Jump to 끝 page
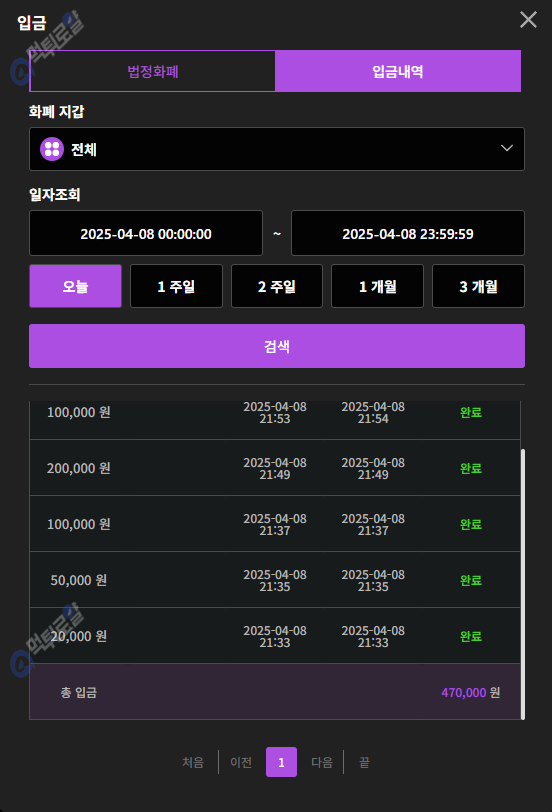 (x=365, y=762)
